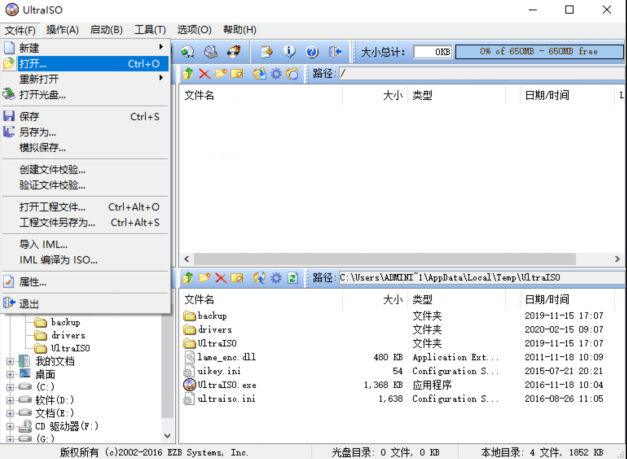Viewport: 627px width, 459px height.
Task: Click rename icon in image pane toolbar
Action: click(237, 74)
